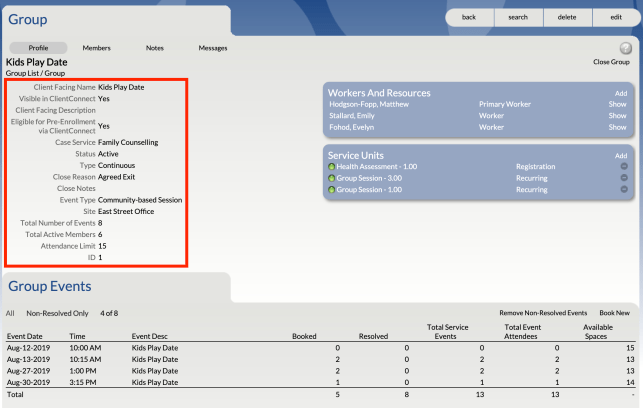Show details for Fohod, Evelyn
Screen dimensions: 643x408
click(x=617, y=127)
